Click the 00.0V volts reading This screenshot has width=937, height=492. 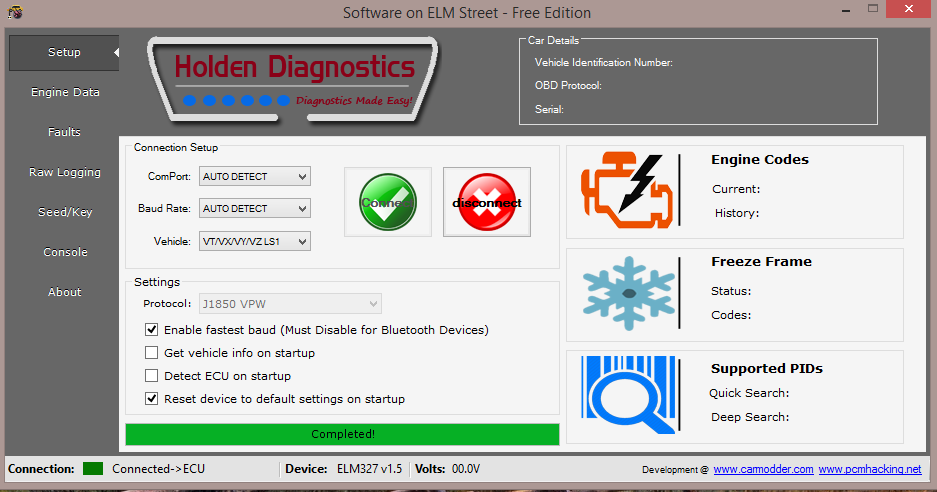[x=466, y=469]
